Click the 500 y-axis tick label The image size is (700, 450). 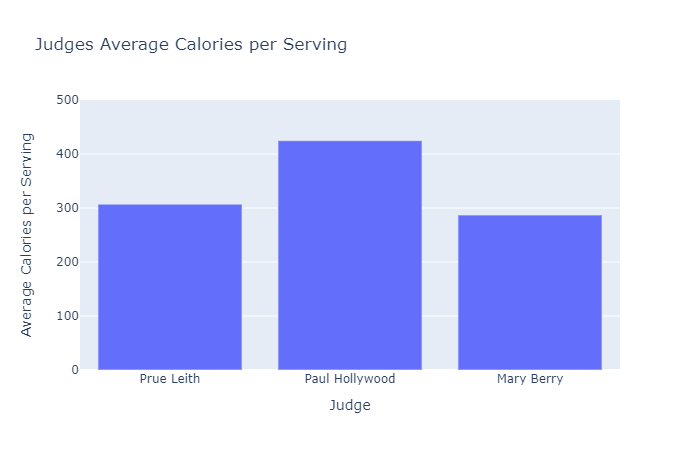coord(68,100)
